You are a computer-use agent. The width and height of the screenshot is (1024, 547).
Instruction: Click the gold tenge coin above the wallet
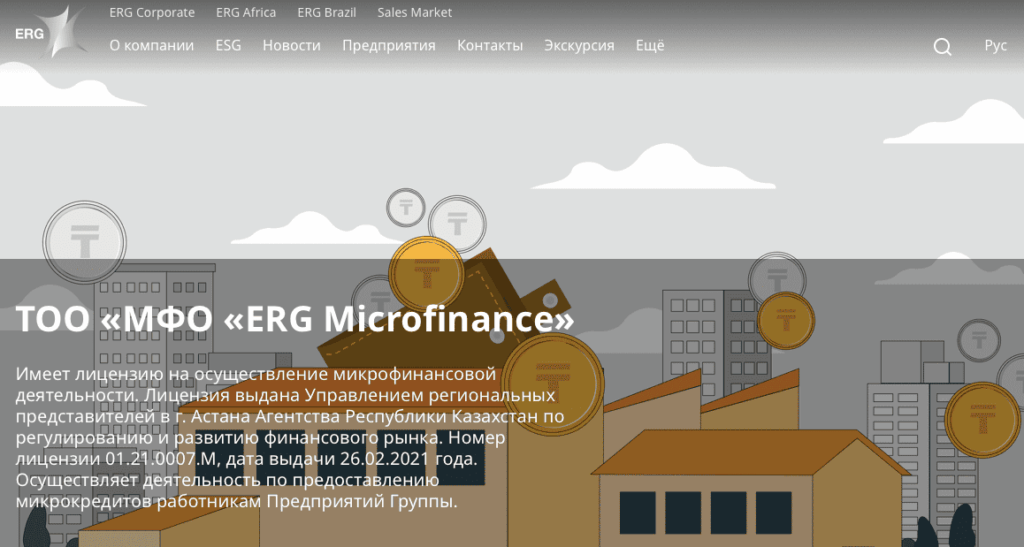pyautogui.click(x=426, y=273)
